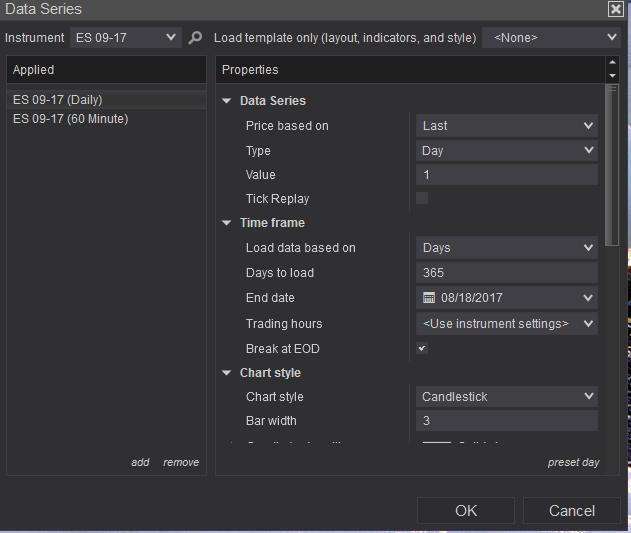Click the add link
Viewport: 631px width, 533px height.
(x=140, y=462)
